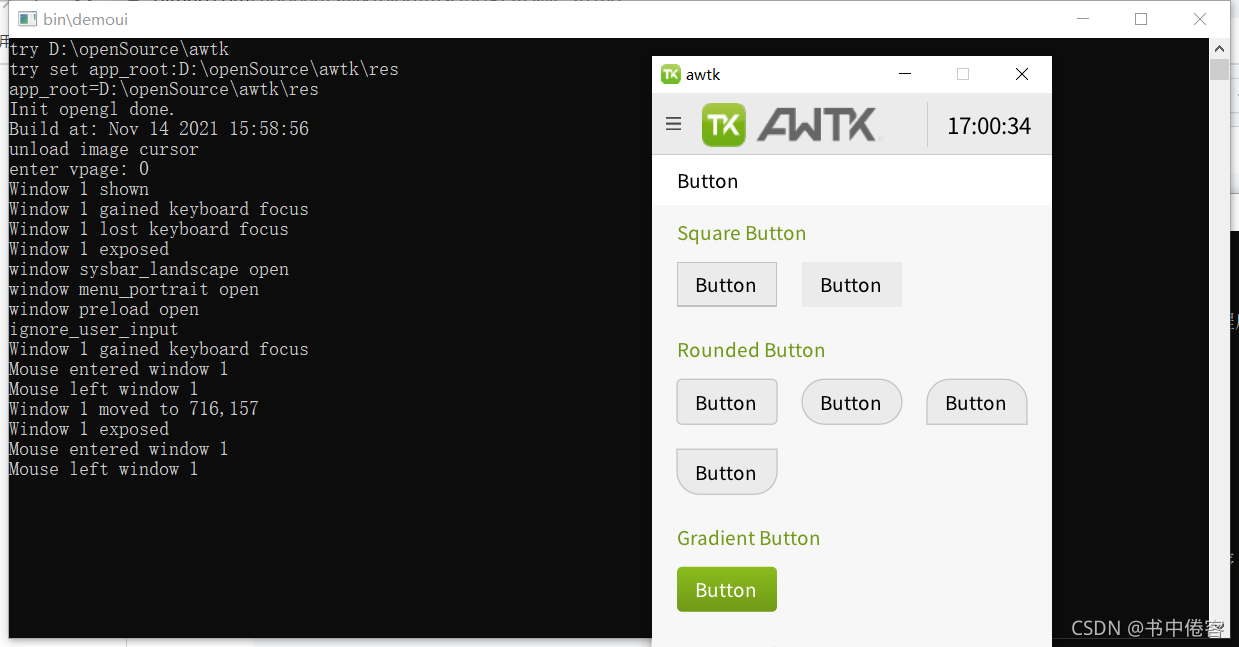Click the green TK logo in the header

pyautogui.click(x=722, y=124)
